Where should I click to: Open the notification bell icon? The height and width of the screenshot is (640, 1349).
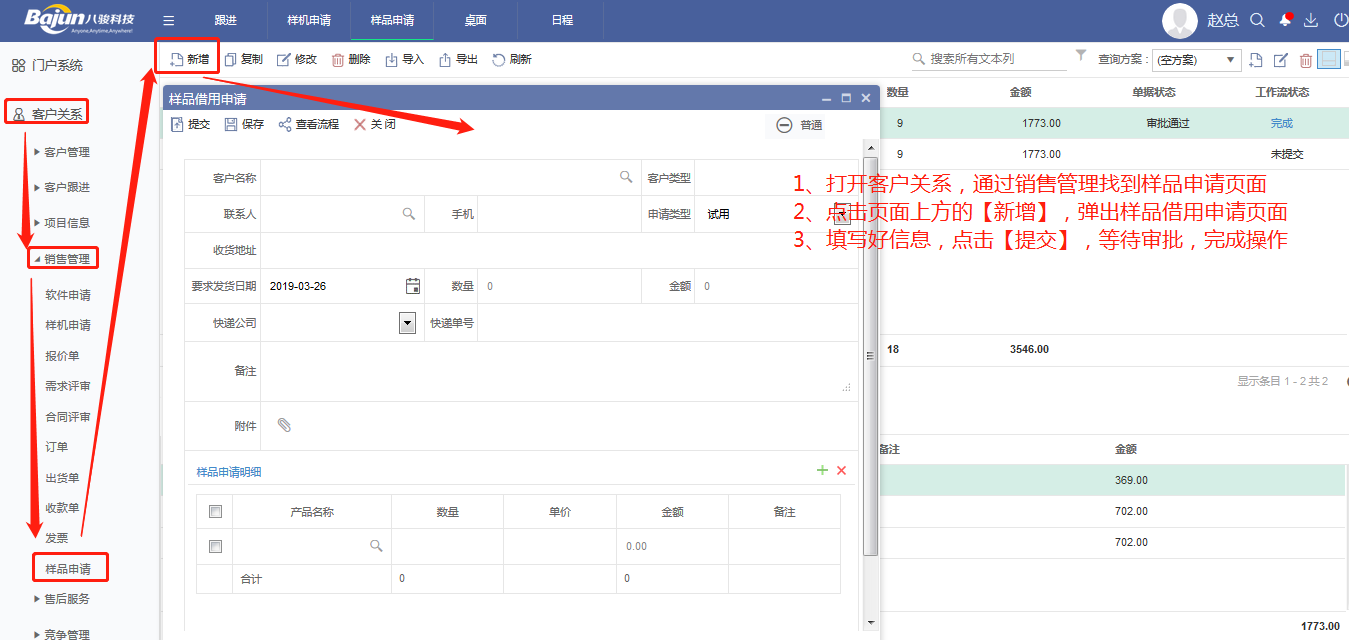click(1285, 20)
